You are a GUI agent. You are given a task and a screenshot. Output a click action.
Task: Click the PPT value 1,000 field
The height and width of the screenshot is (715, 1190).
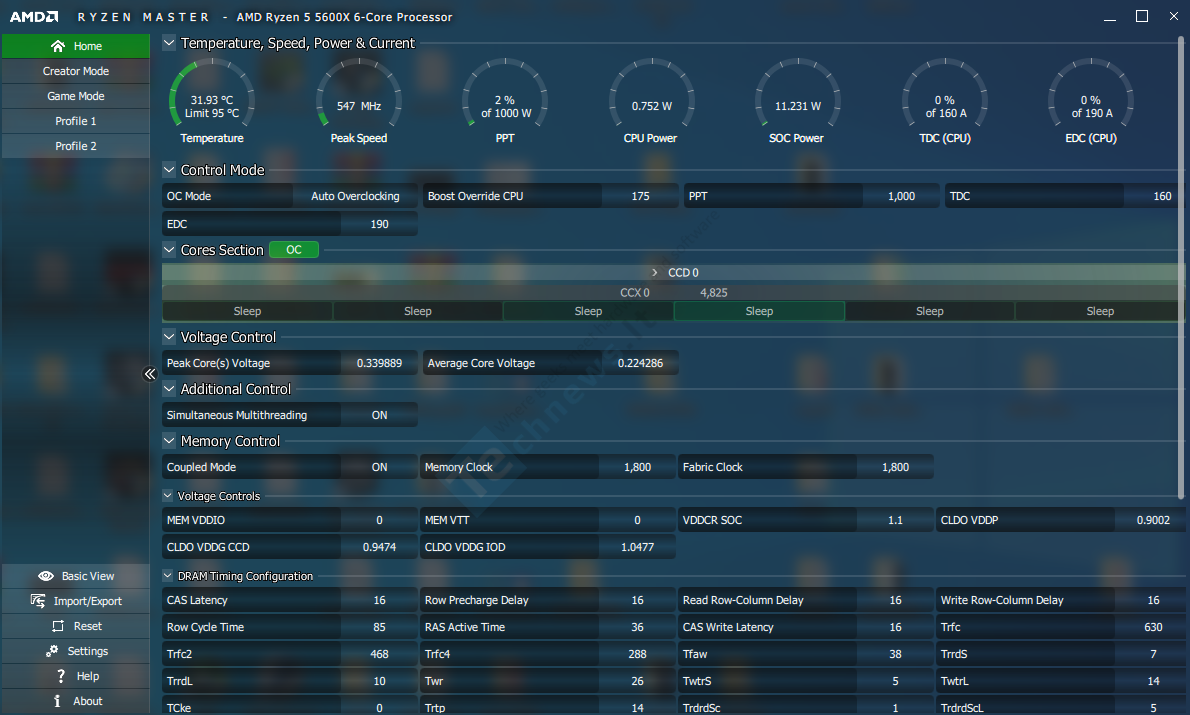pos(902,196)
